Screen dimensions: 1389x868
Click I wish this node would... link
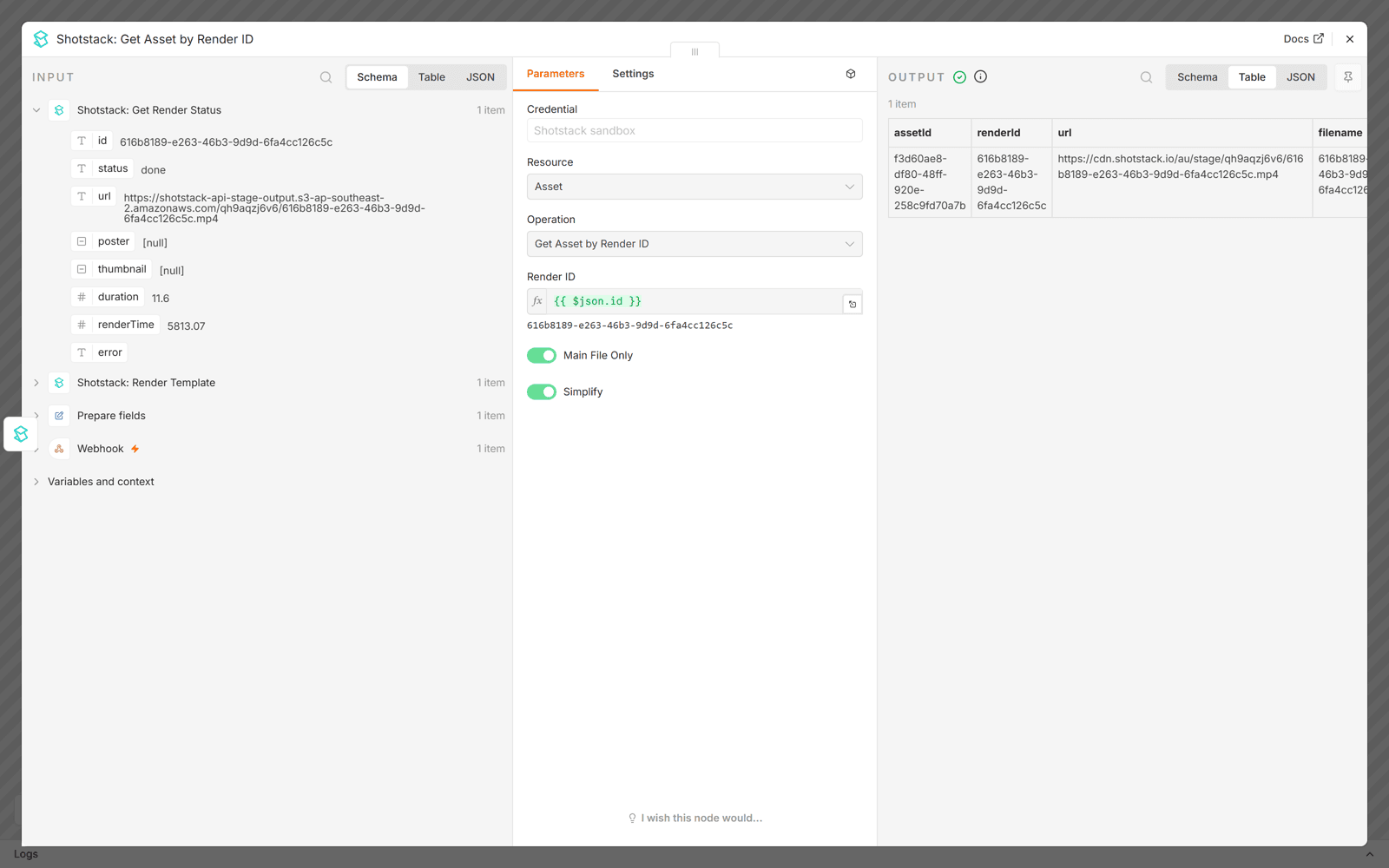pos(694,818)
